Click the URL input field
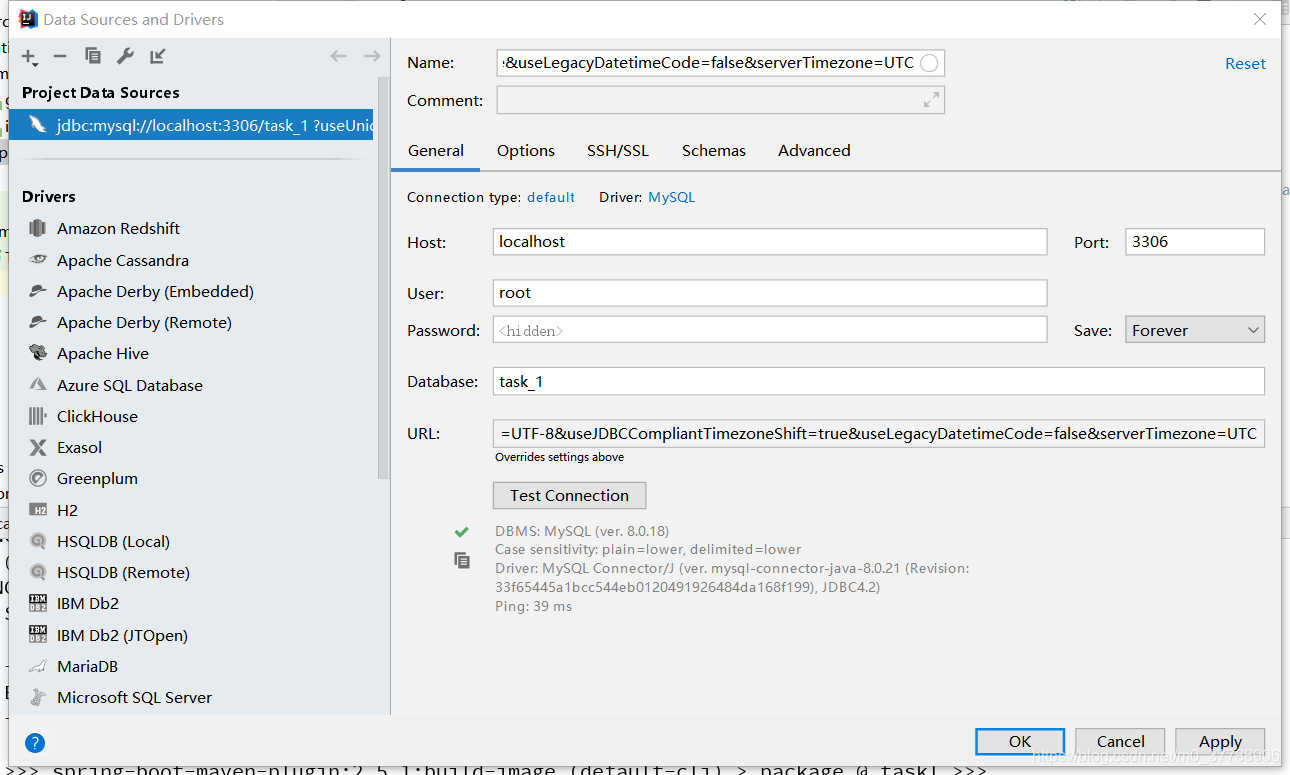Screen dimensions: 1290x775 point(879,434)
